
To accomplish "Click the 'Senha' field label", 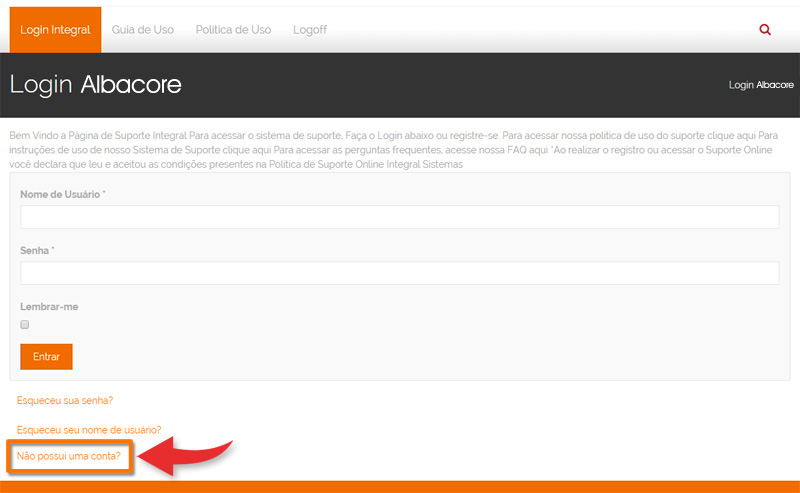I will click(36, 250).
